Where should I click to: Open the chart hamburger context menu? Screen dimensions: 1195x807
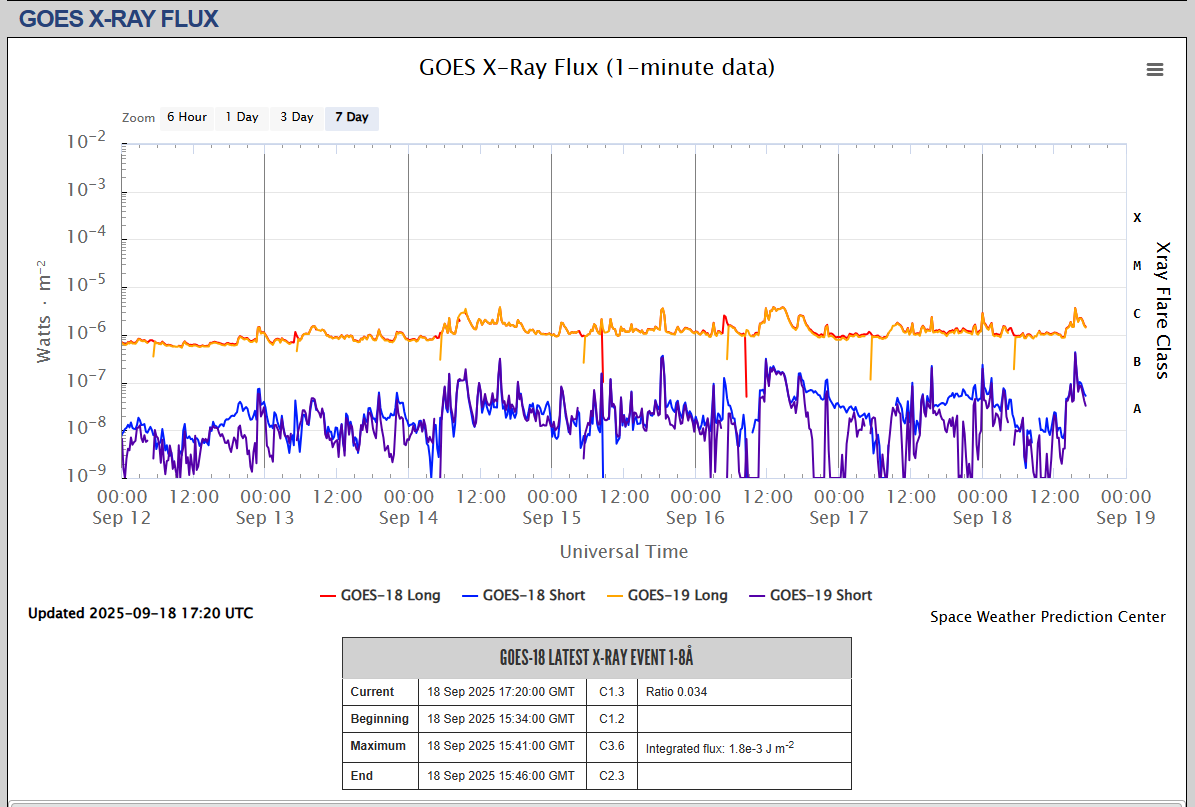click(1155, 69)
